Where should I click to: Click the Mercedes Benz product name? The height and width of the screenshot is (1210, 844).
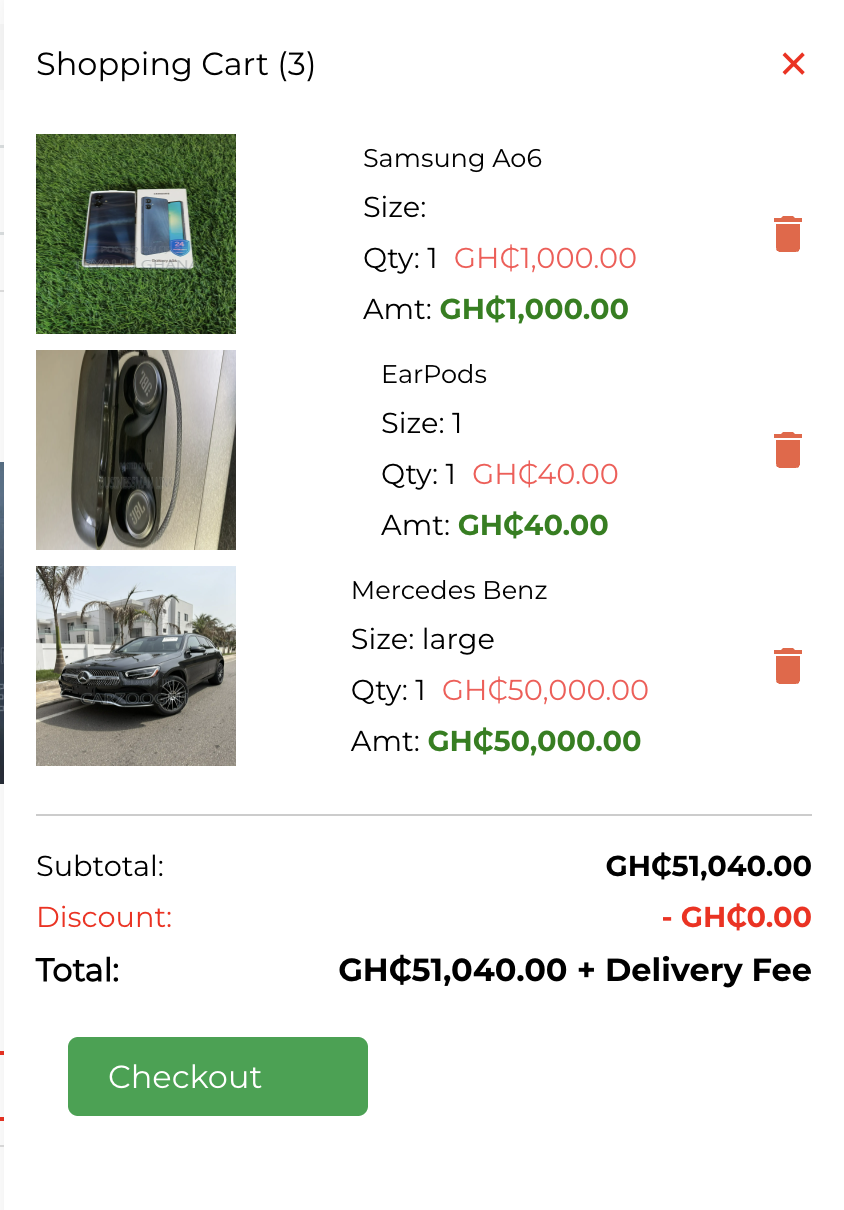(x=449, y=590)
